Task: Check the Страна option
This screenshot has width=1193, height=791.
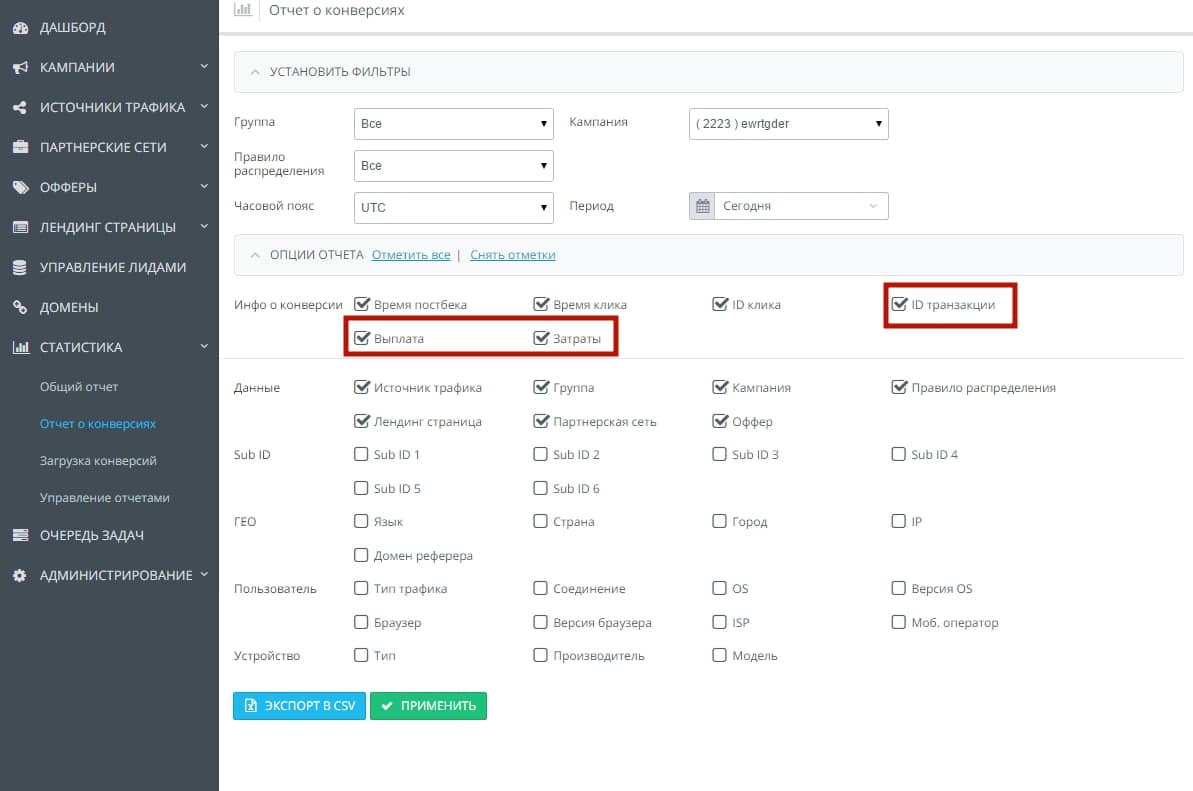Action: (x=540, y=521)
